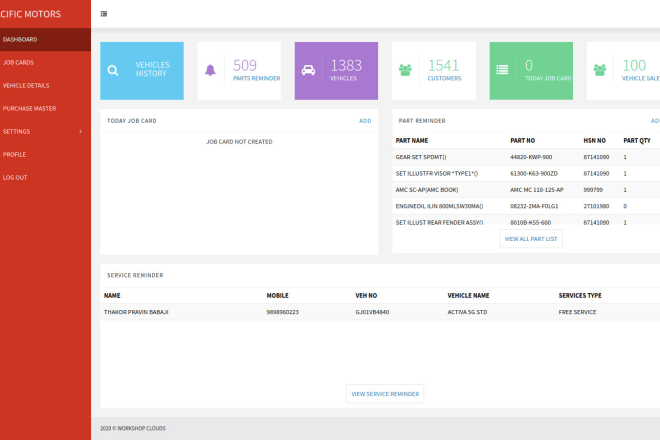
Task: Click mobile number 9898960223
Action: pos(282,312)
